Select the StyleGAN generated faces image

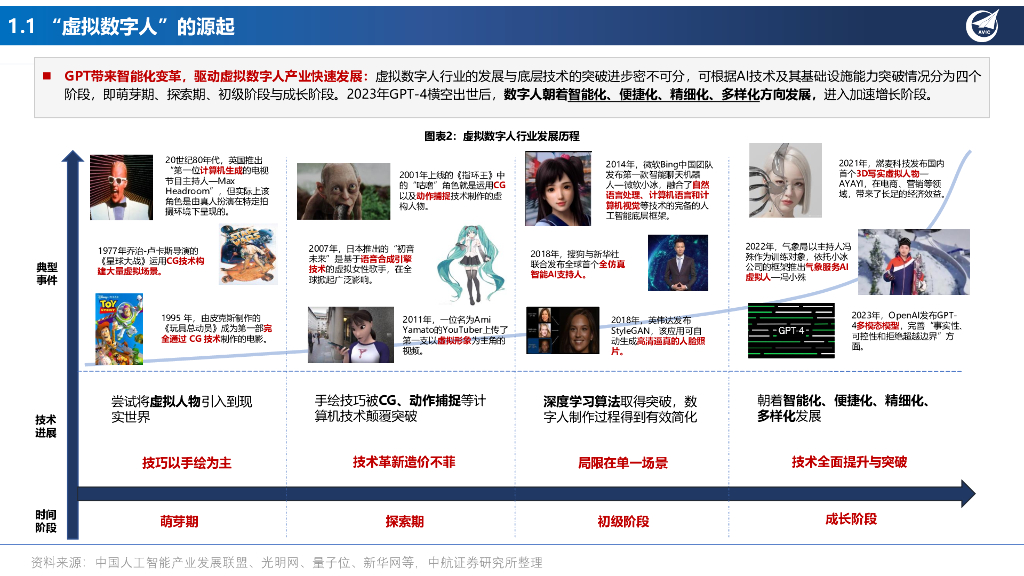point(562,330)
